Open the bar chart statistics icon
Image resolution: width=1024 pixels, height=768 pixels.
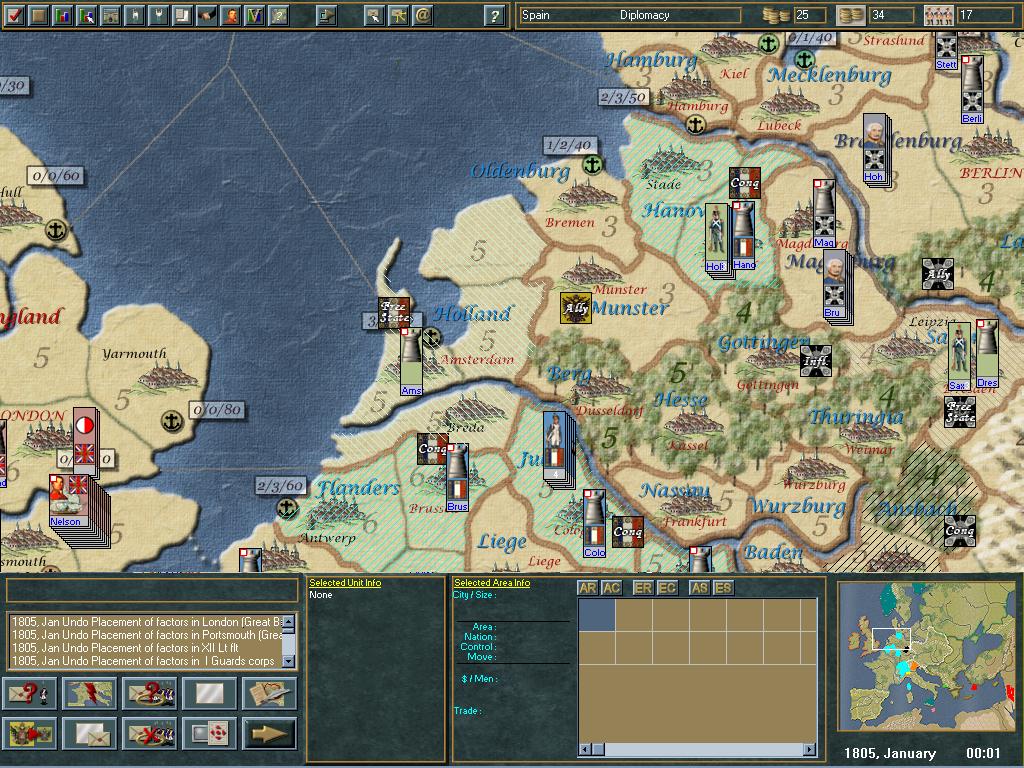(63, 15)
